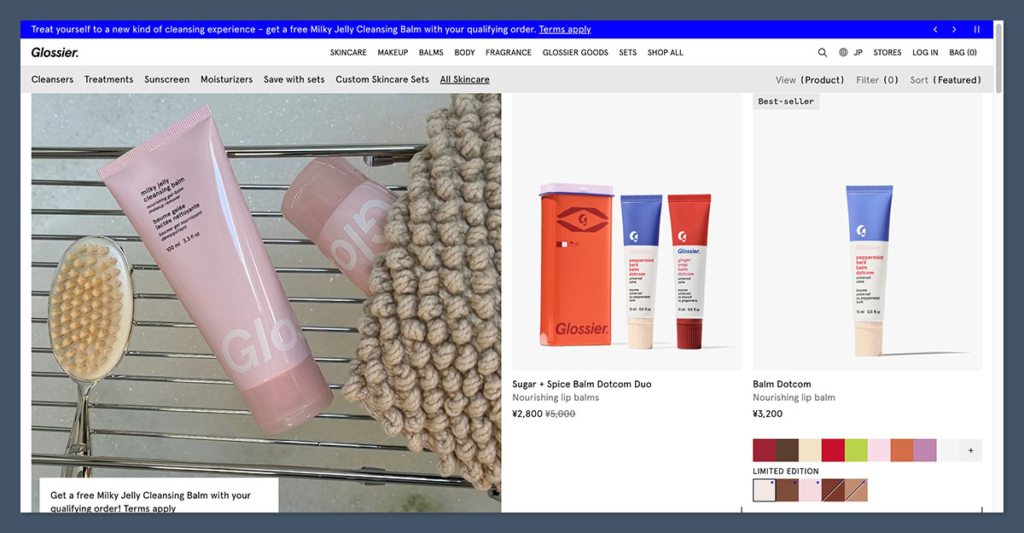Select the lime green Balm Dotcom swatch
Screen dimensions: 1024x533
[x=856, y=450]
